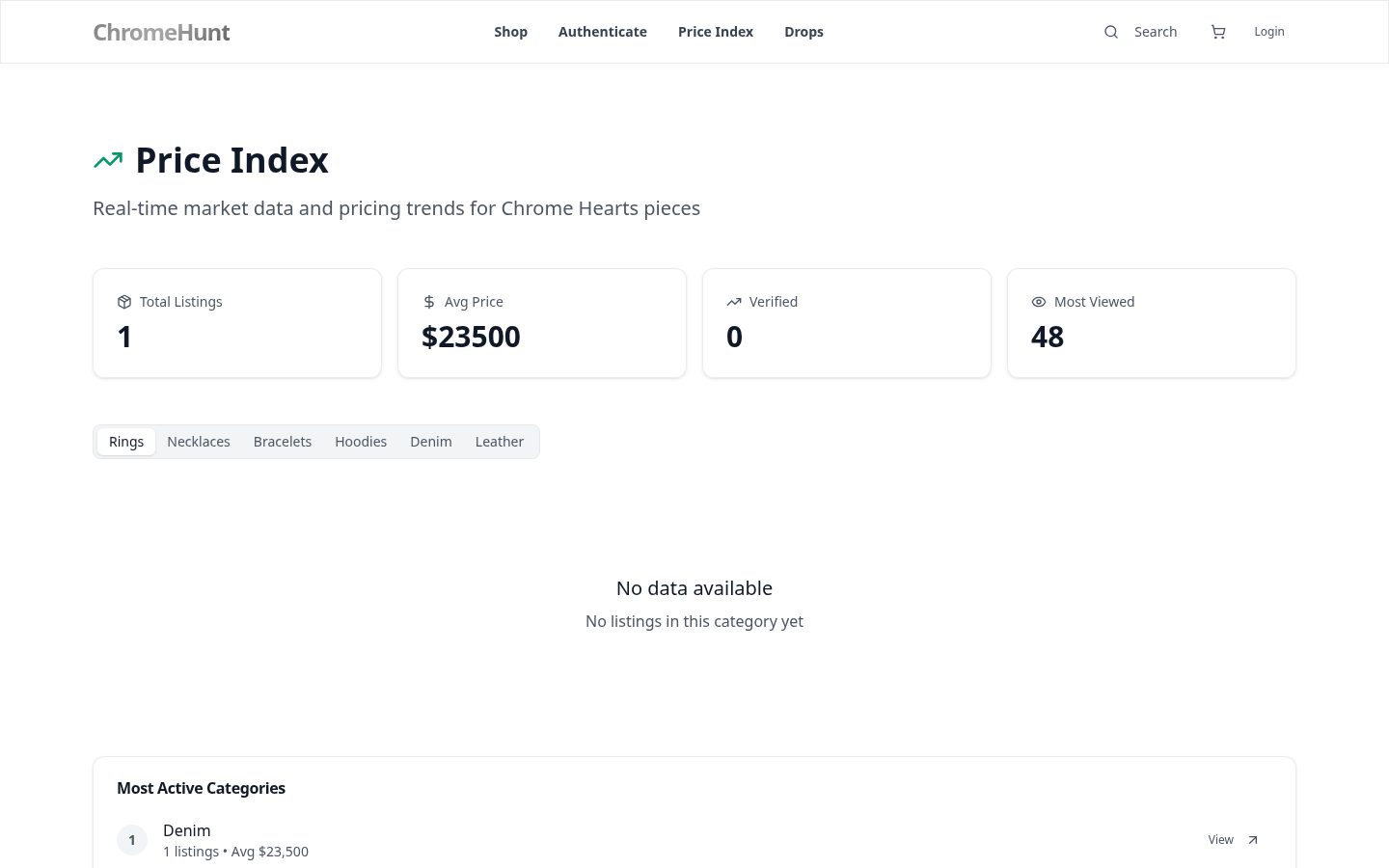
Task: Click the 'No data available' message
Action: coord(694,588)
